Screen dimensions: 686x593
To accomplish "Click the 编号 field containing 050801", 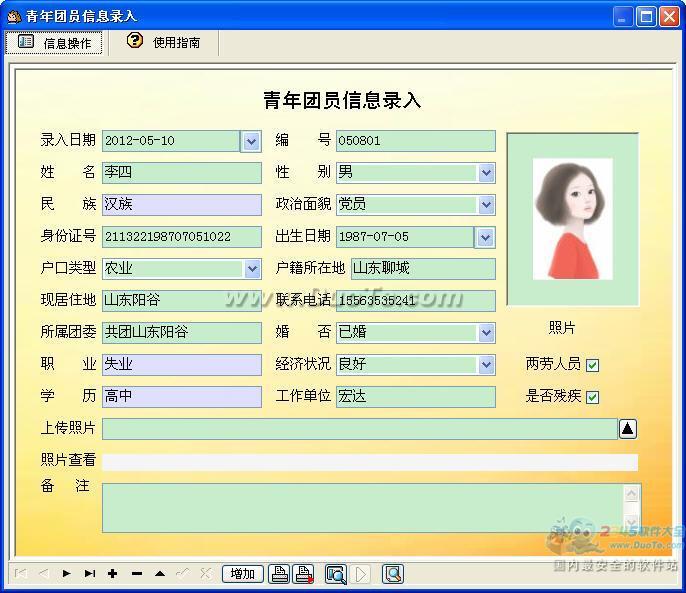I will (x=416, y=141).
